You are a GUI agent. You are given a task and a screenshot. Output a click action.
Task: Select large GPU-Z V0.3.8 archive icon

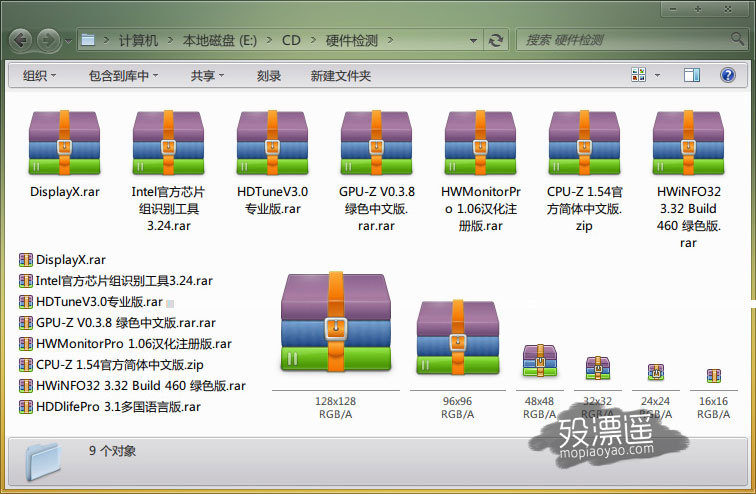377,143
